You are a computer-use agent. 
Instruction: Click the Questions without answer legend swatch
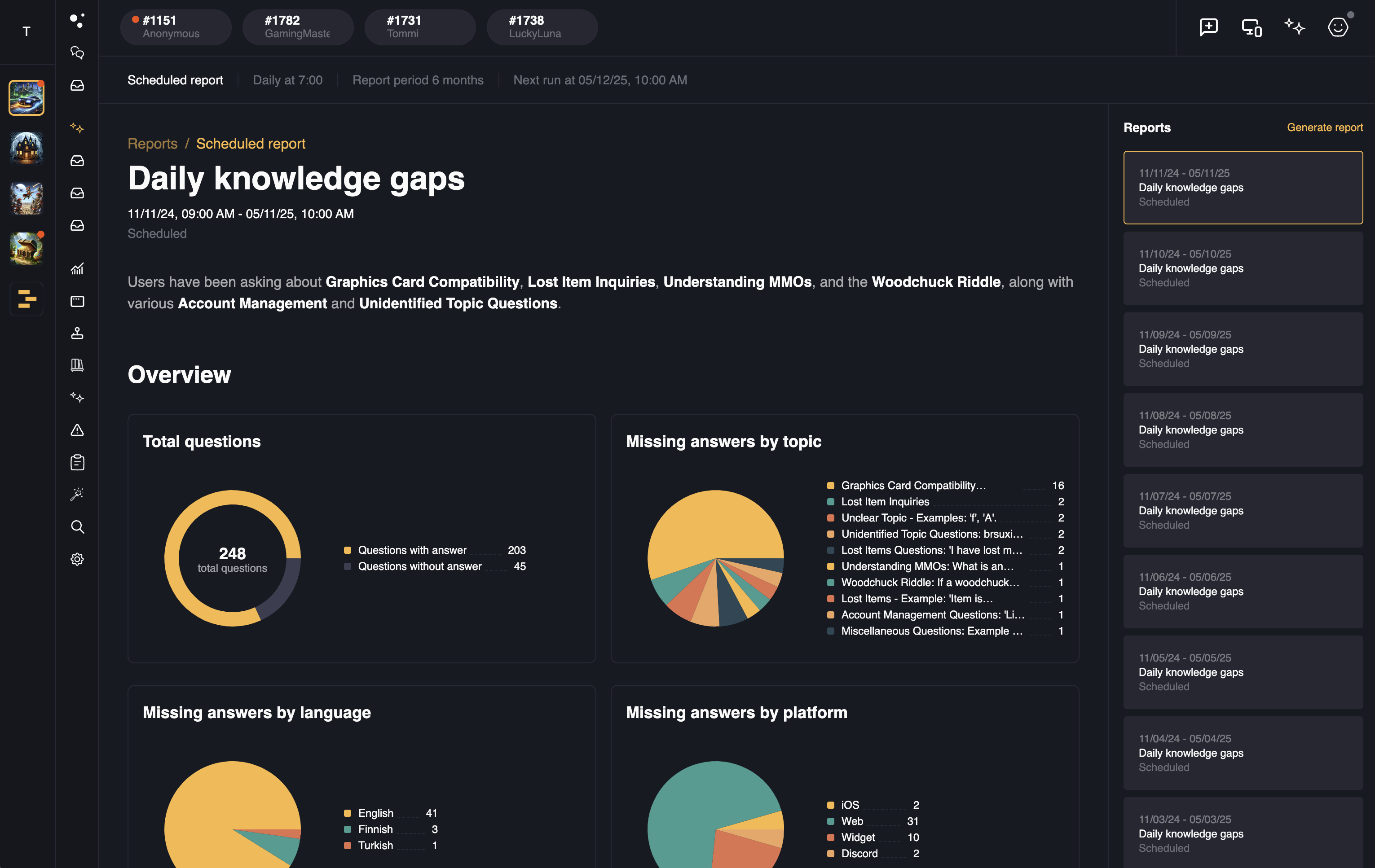coord(347,567)
